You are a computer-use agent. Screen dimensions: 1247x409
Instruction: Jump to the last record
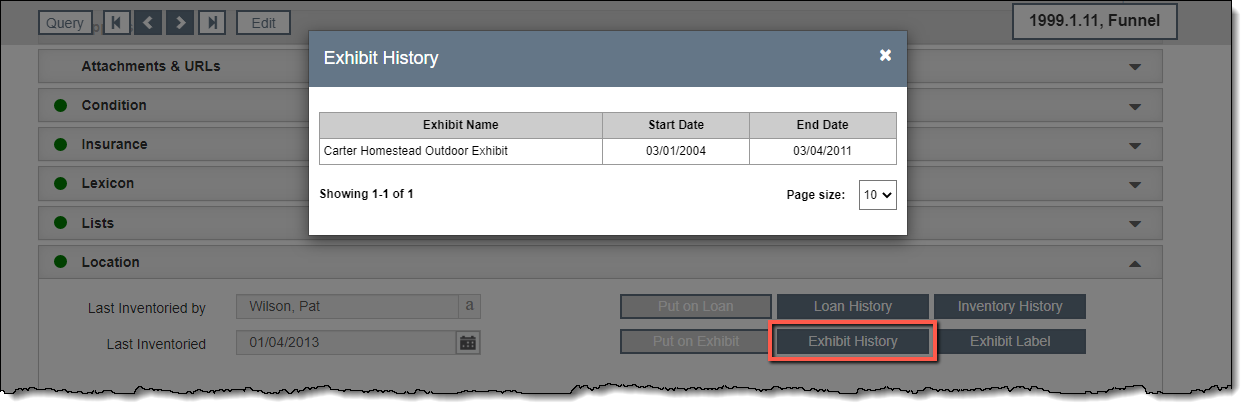212,22
